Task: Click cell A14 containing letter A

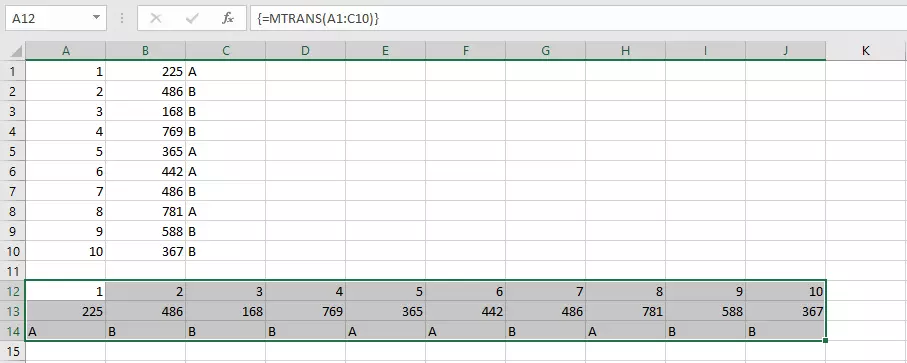Action: 66,331
